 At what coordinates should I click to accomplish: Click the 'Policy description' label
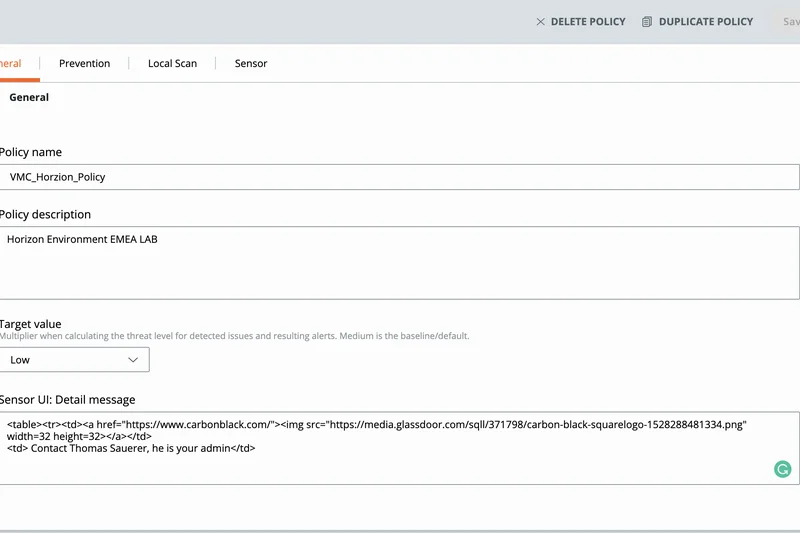tap(45, 215)
